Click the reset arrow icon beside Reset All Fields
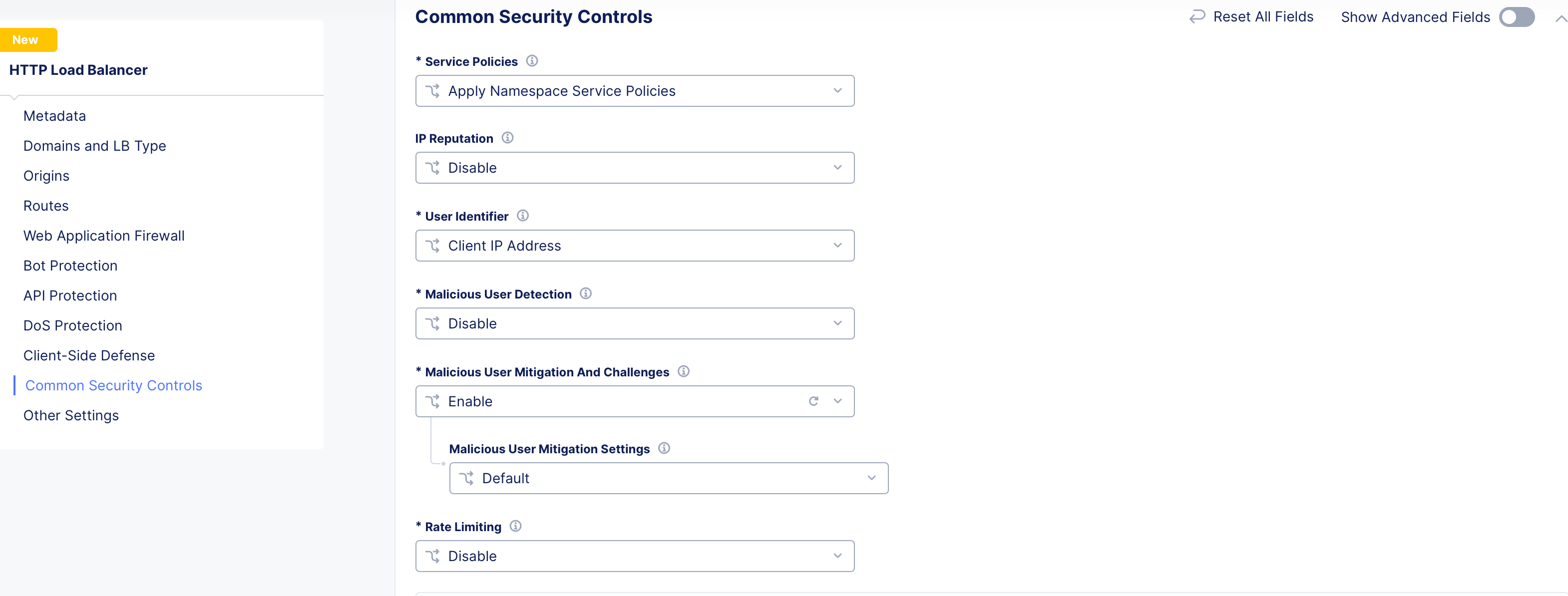 click(x=1196, y=16)
